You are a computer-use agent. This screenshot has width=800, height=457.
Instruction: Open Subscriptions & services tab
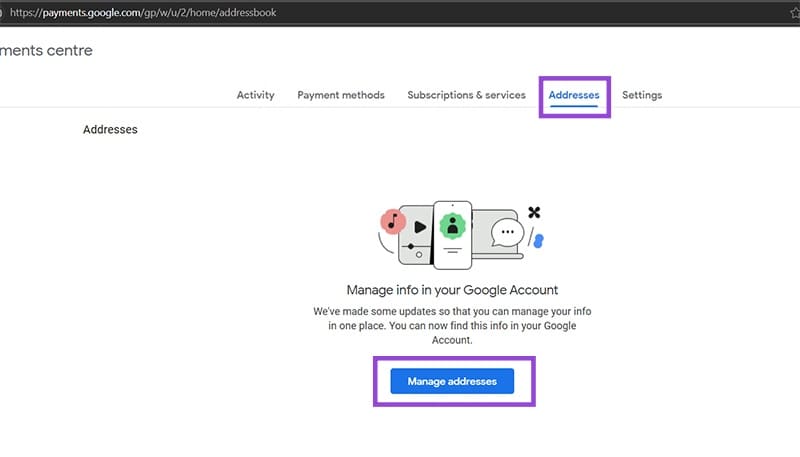(466, 95)
